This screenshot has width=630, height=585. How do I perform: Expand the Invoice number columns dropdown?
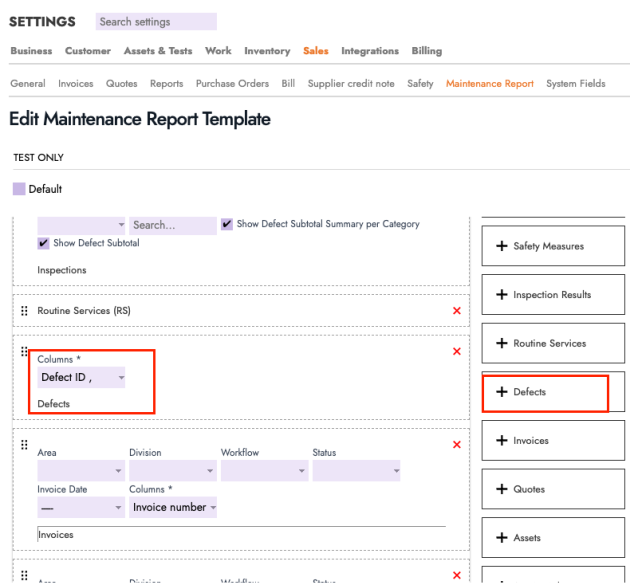(x=173, y=507)
